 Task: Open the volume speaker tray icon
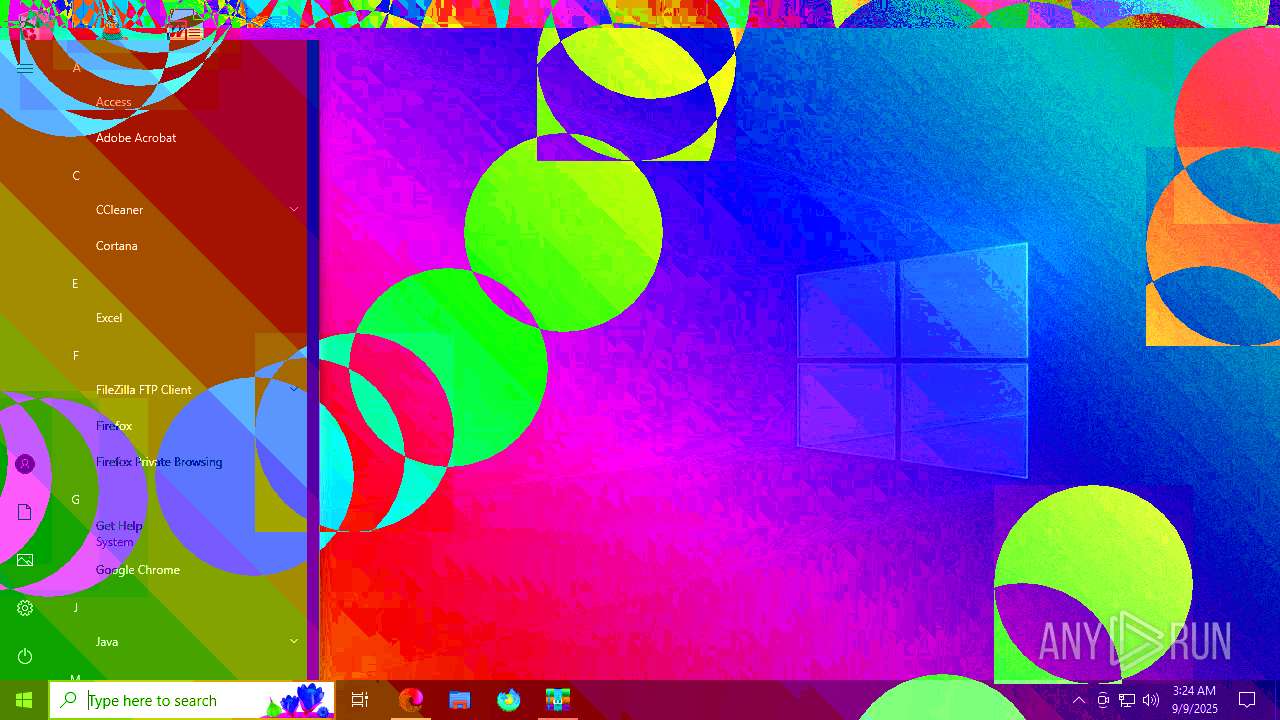click(x=1151, y=700)
